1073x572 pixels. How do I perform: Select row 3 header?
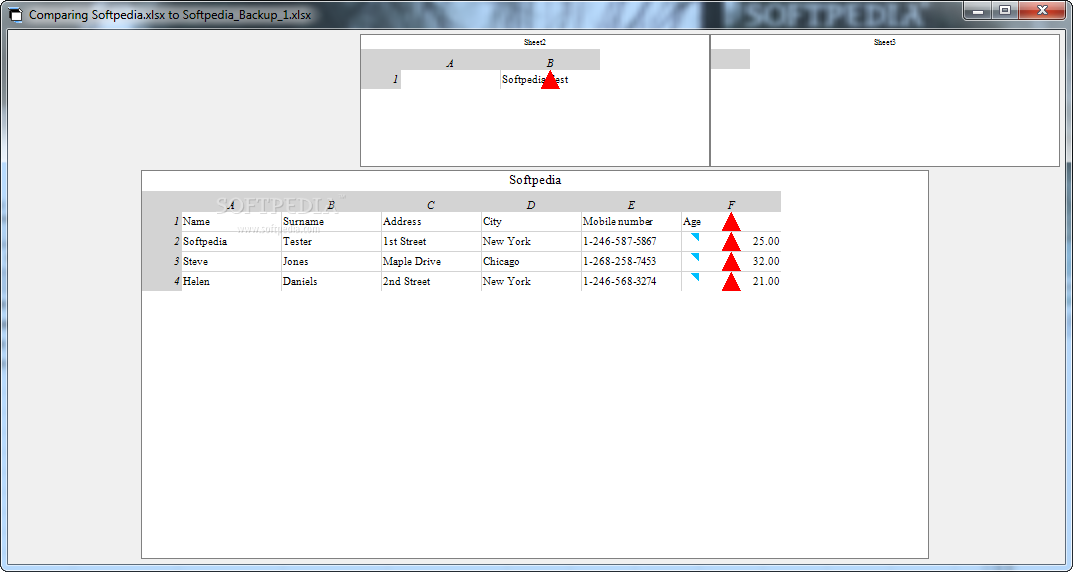pos(162,261)
